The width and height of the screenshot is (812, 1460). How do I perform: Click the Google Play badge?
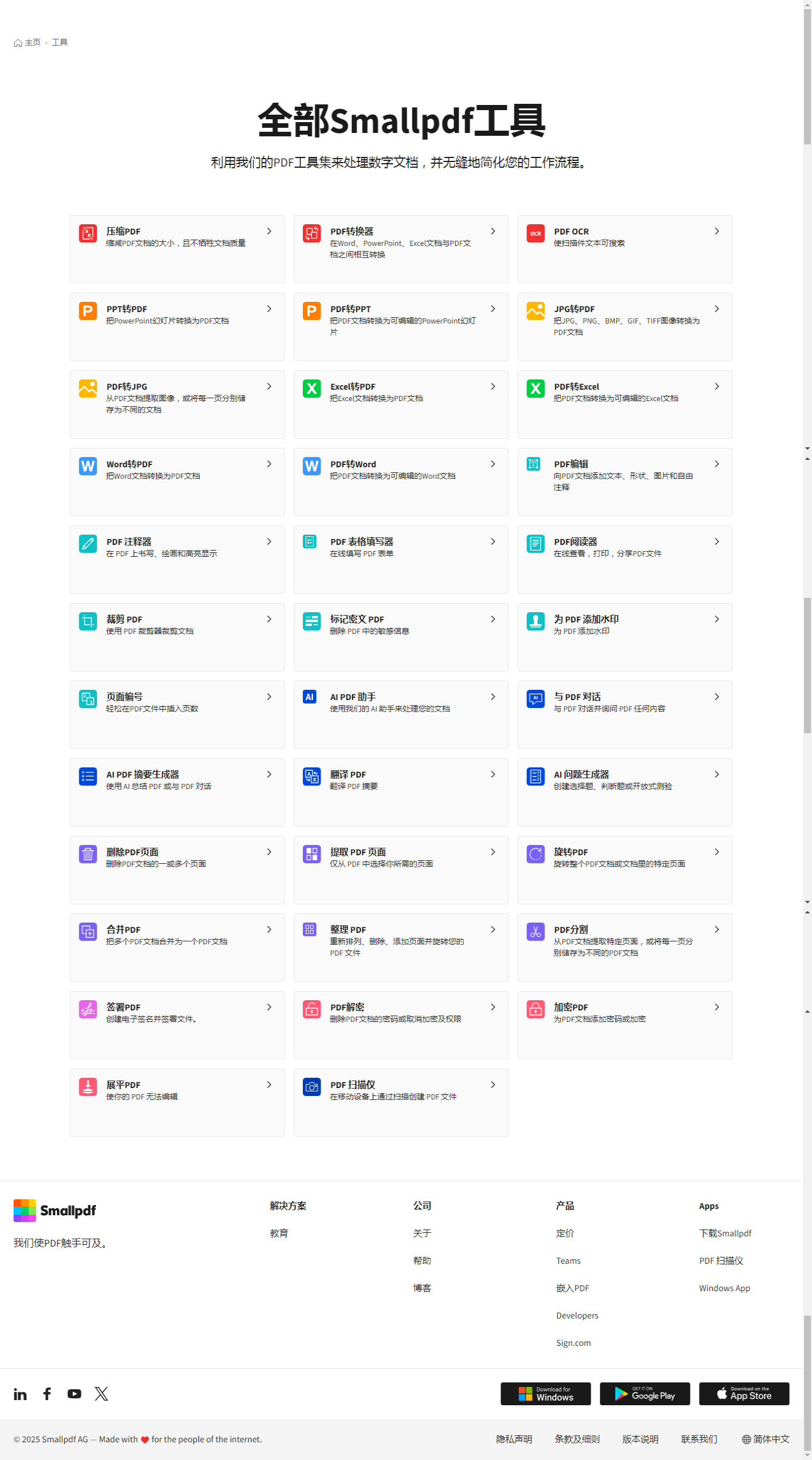(645, 1394)
